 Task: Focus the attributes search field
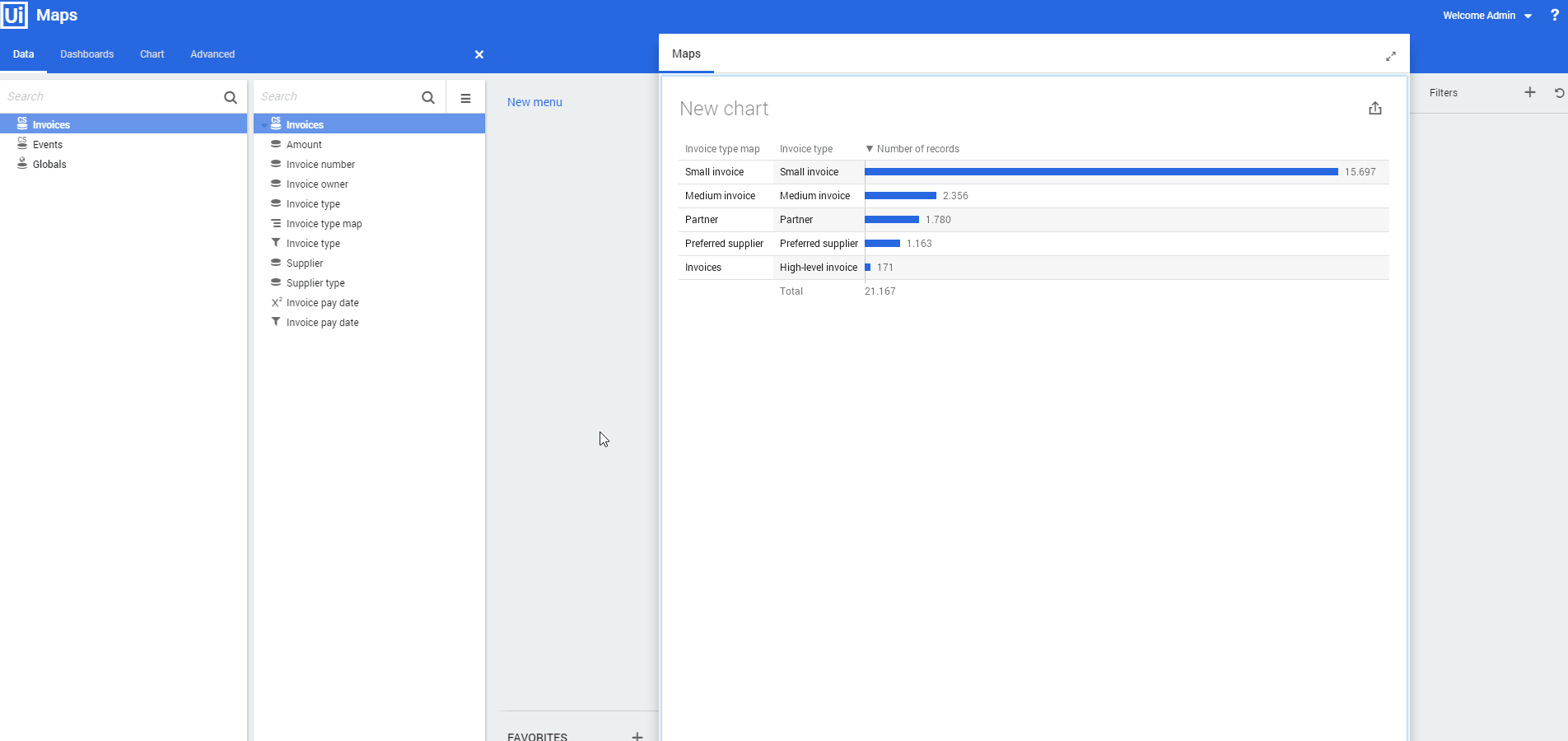(x=334, y=97)
